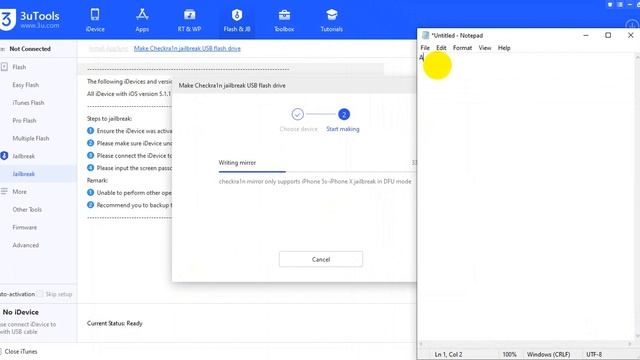This screenshot has width=640, height=360.
Task: Click the 100% zoom status in Notepad
Action: tap(509, 354)
